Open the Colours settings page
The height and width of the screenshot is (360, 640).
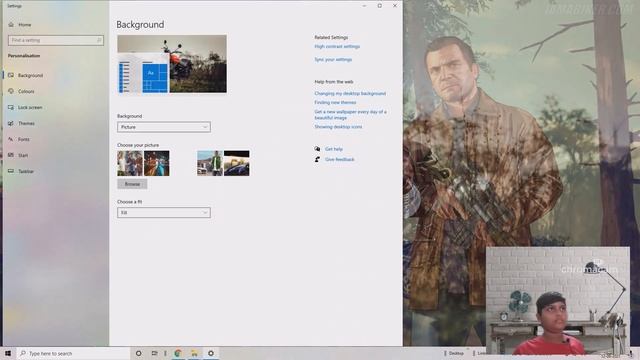click(26, 91)
